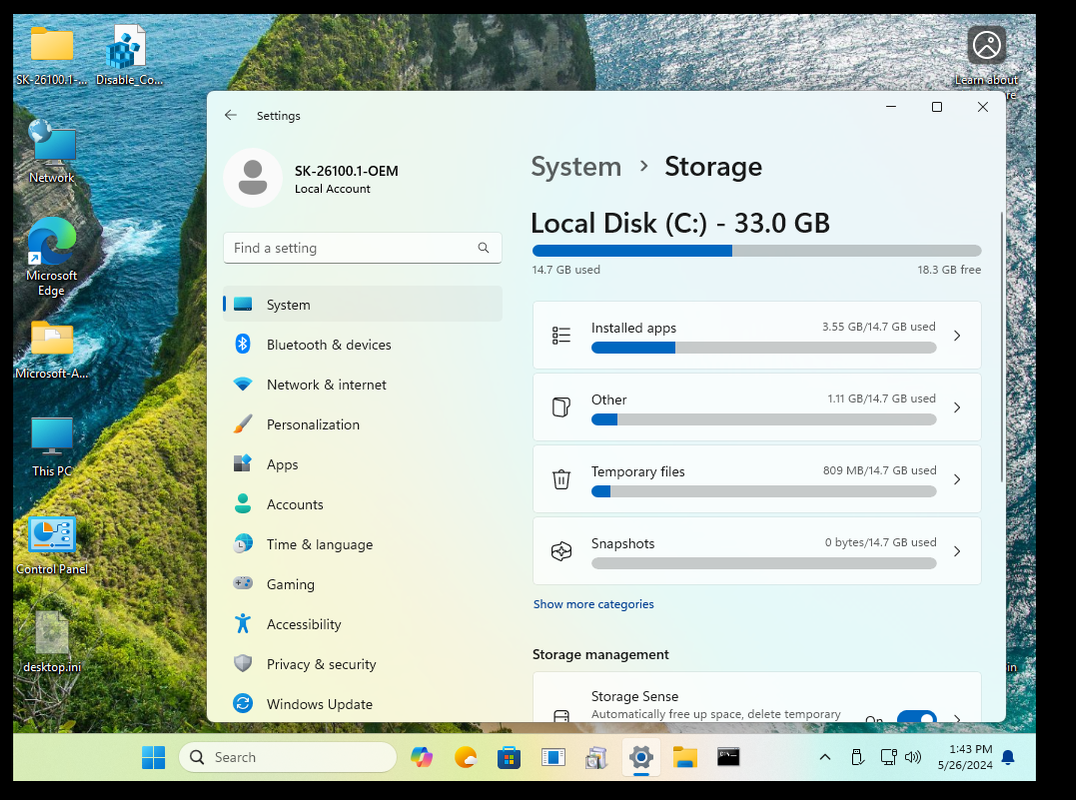This screenshot has width=1076, height=800.
Task: Click the Temporary files usage bar
Action: (x=764, y=491)
